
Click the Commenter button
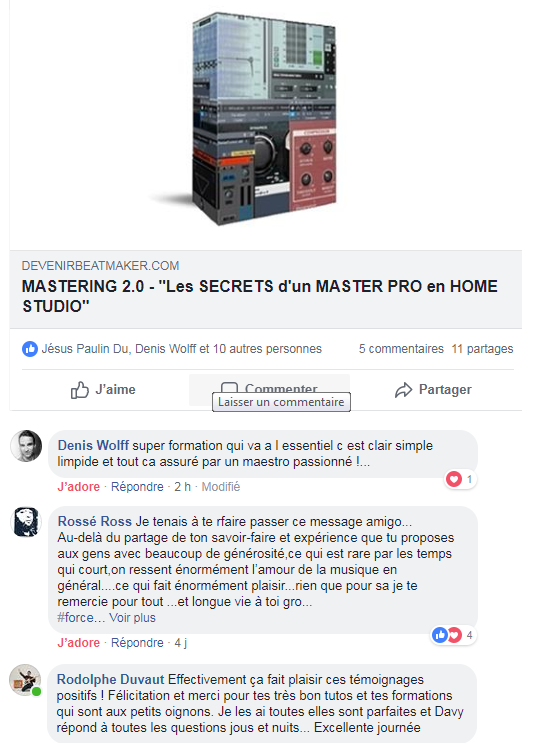pyautogui.click(x=269, y=390)
